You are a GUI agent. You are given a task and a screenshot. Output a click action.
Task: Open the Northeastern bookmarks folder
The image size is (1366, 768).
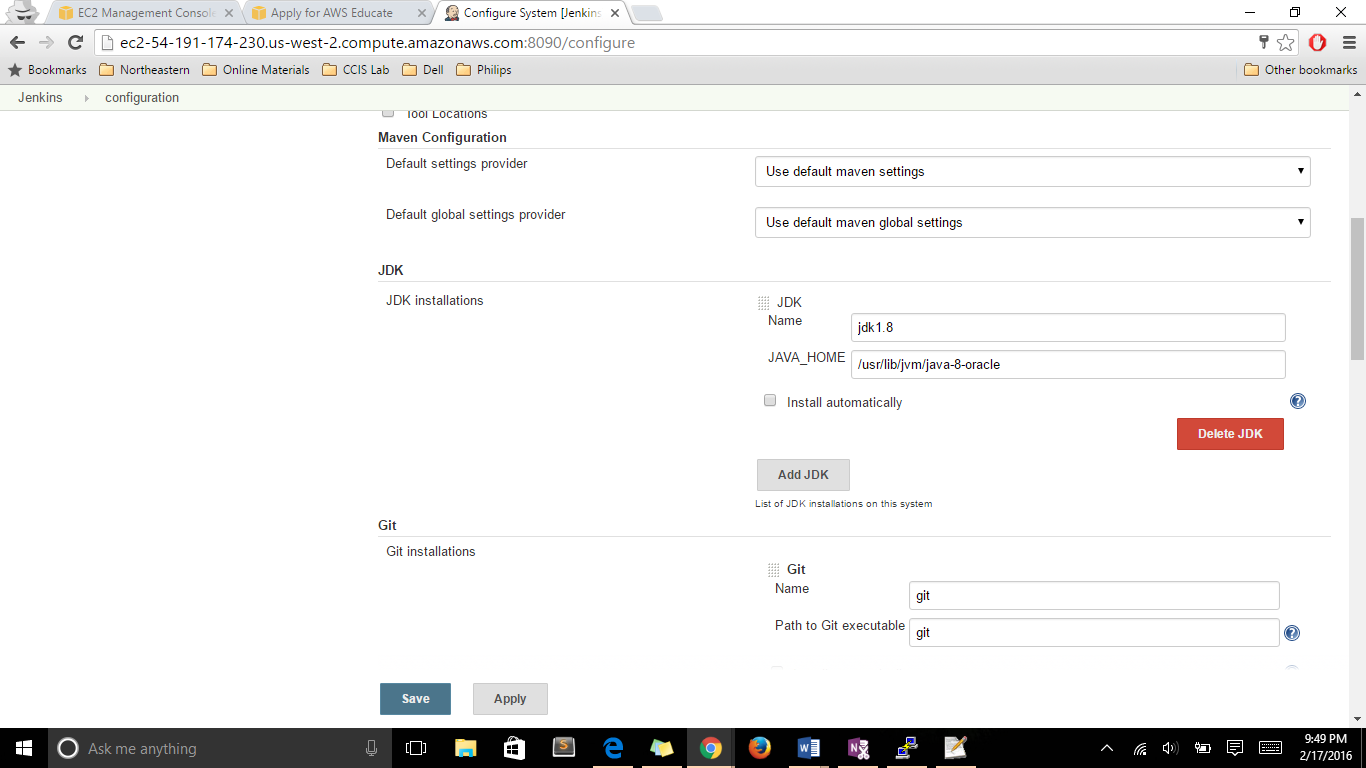coord(144,70)
